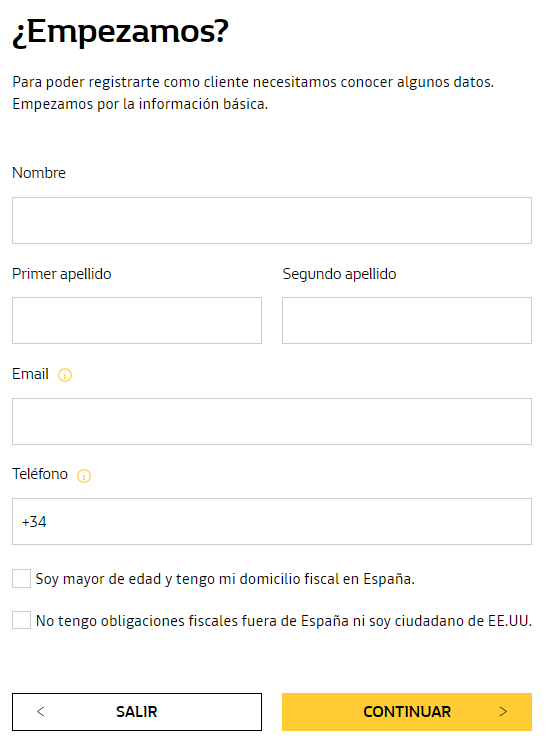Select the Segundo apellido text box
The width and height of the screenshot is (547, 751).
407,320
